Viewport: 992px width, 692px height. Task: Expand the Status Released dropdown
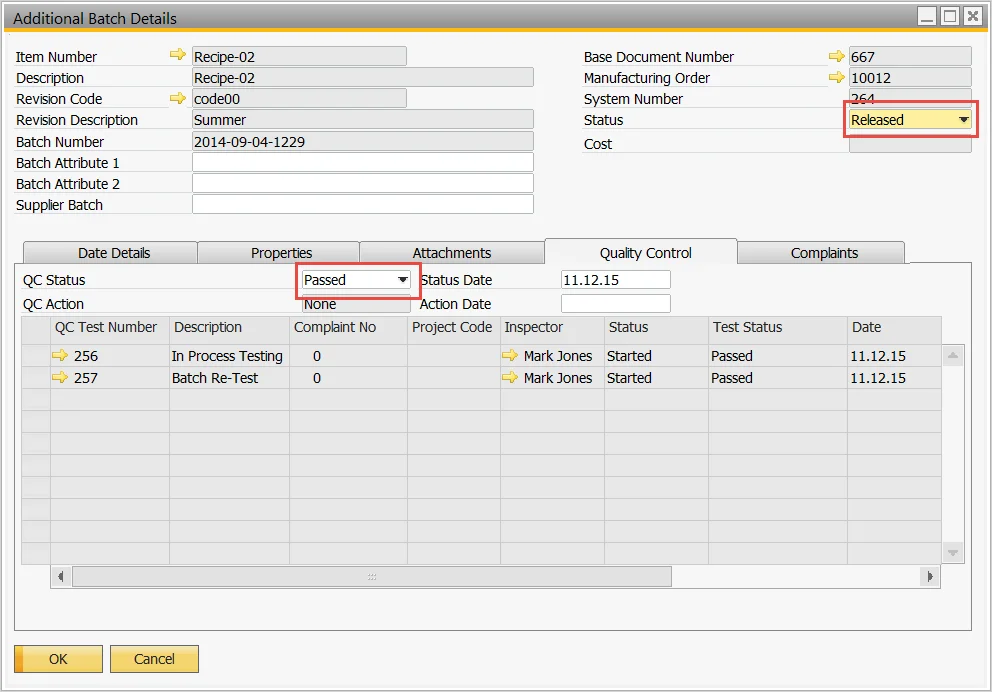(964, 120)
